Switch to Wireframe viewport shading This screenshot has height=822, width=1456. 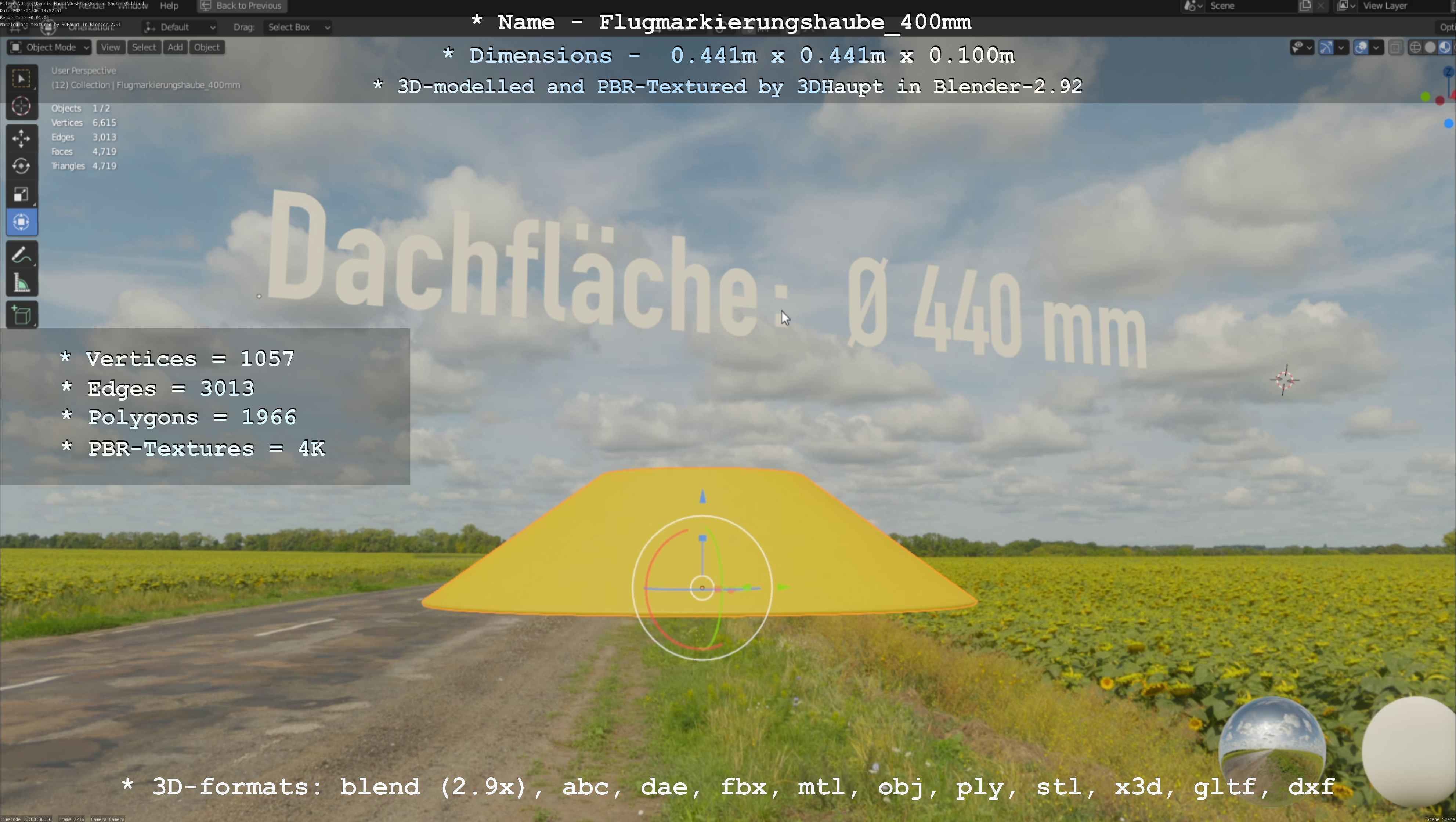[1415, 47]
